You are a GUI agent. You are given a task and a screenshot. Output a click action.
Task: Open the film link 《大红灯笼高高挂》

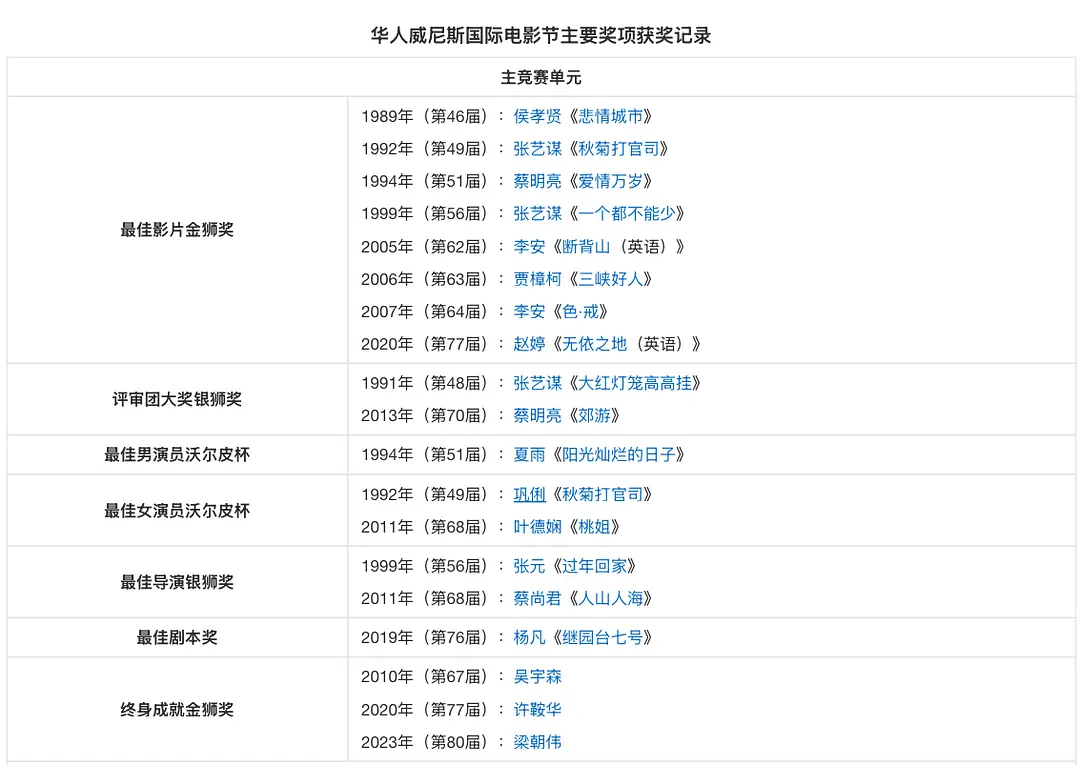pyautogui.click(x=634, y=383)
